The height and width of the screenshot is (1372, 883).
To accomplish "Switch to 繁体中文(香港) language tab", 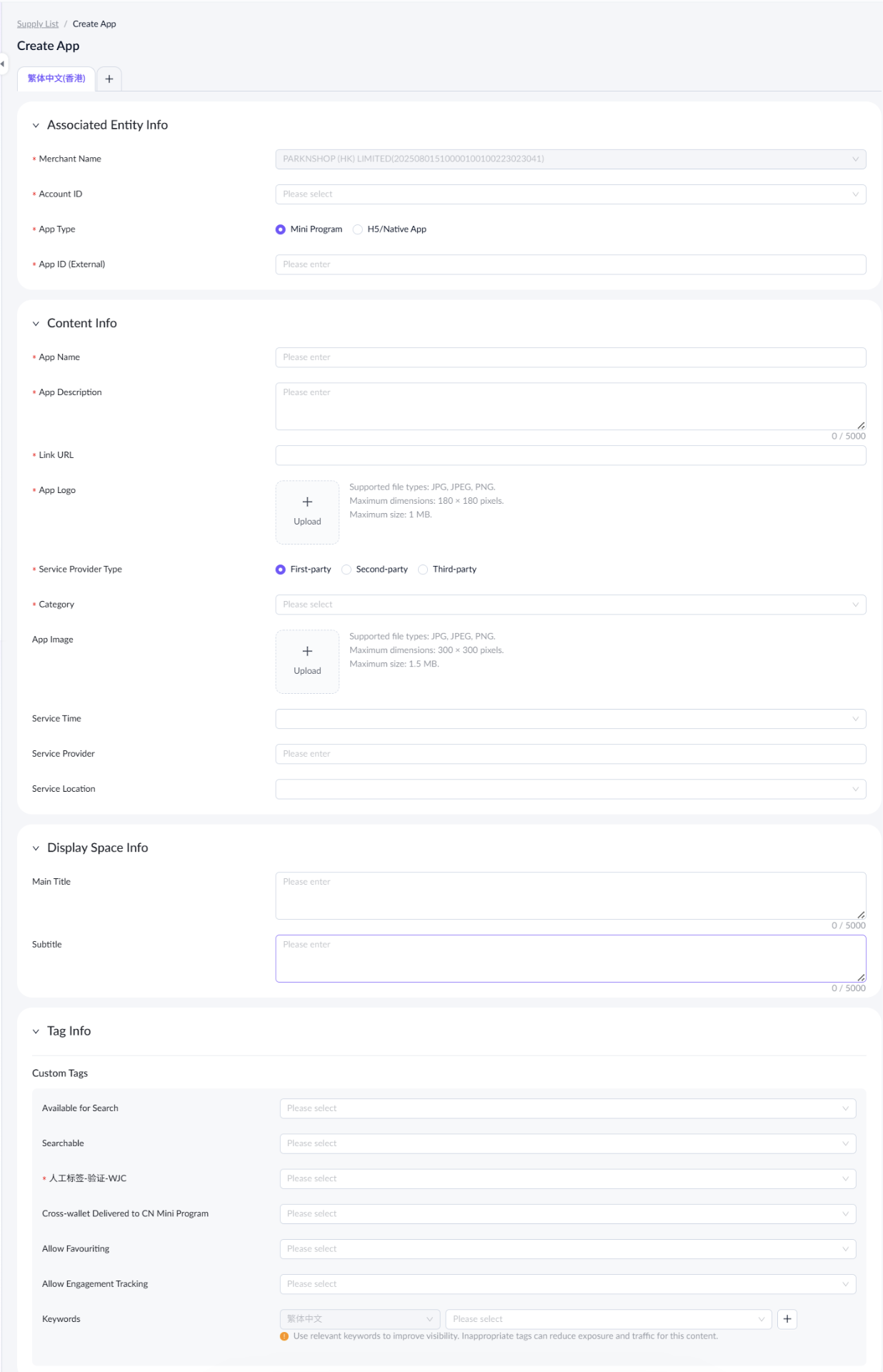I will click(56, 79).
